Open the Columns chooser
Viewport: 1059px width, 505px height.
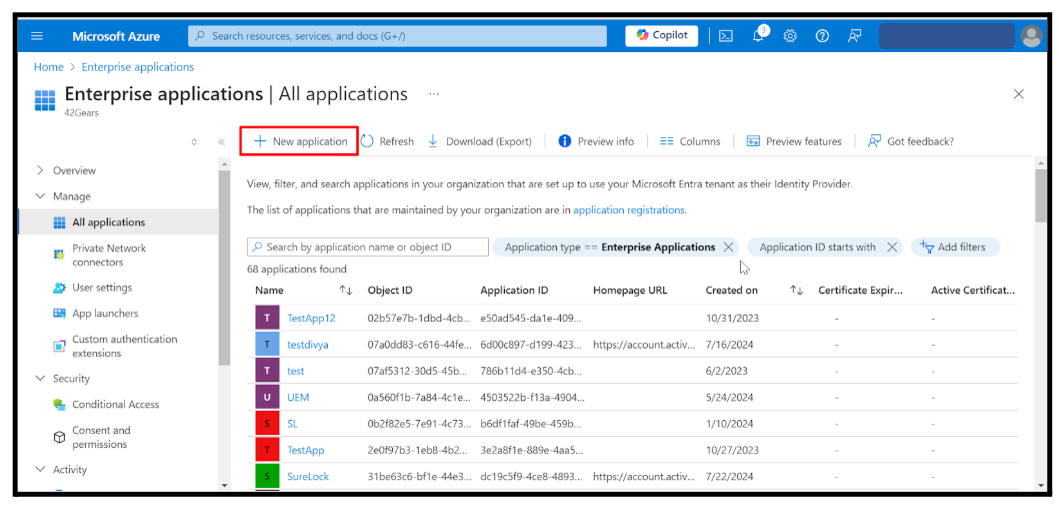[690, 141]
